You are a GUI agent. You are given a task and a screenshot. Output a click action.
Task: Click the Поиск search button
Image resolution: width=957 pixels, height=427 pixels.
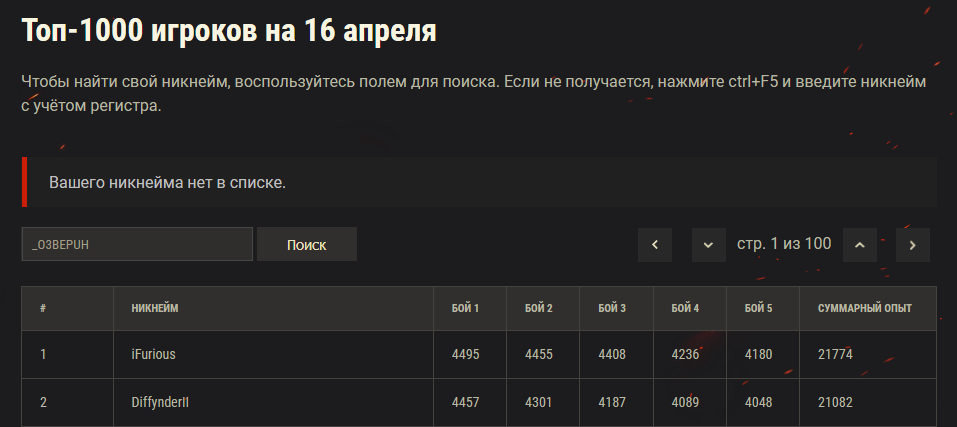307,245
